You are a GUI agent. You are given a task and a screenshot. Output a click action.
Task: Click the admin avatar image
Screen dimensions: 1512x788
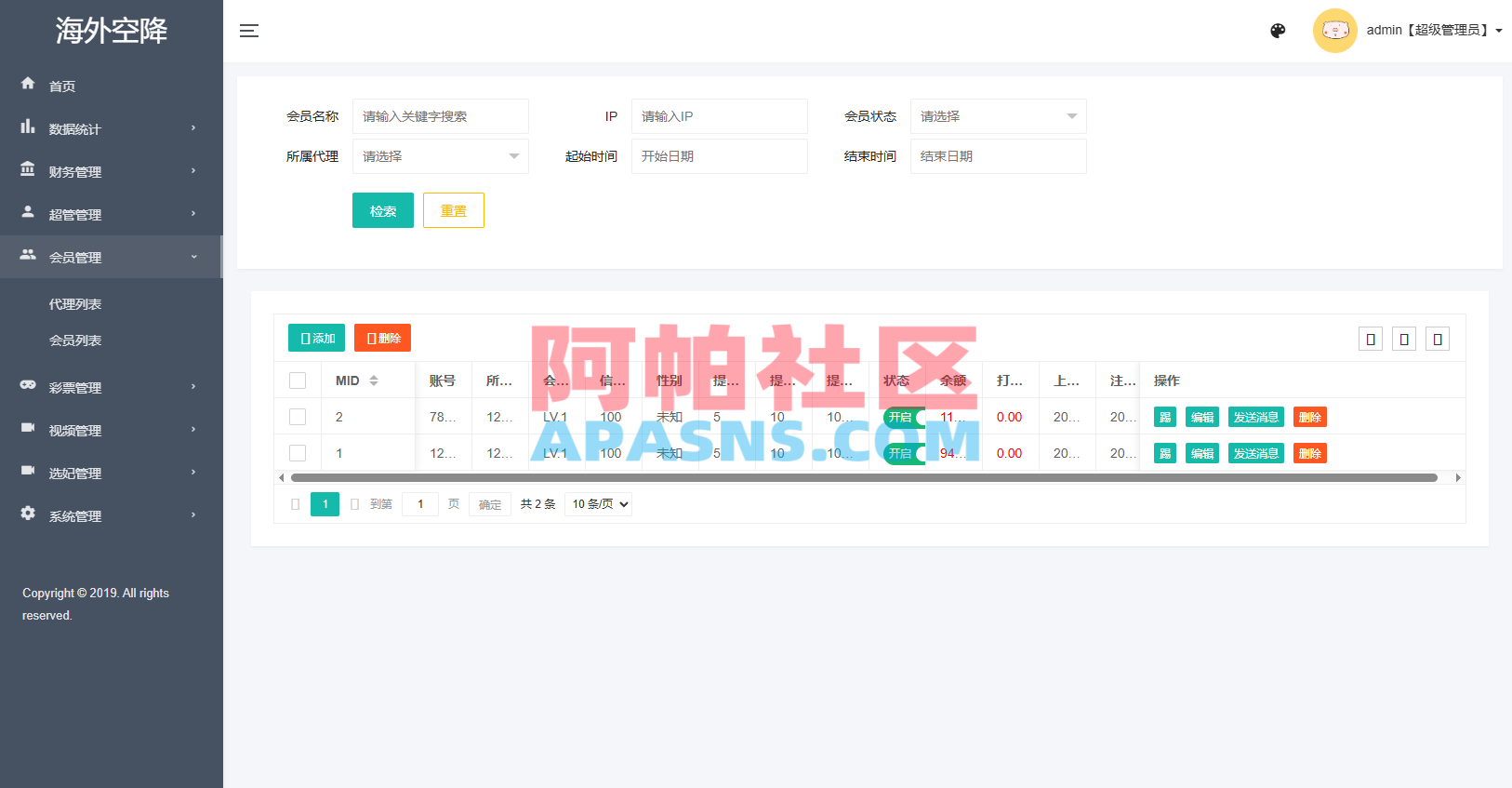(1334, 31)
